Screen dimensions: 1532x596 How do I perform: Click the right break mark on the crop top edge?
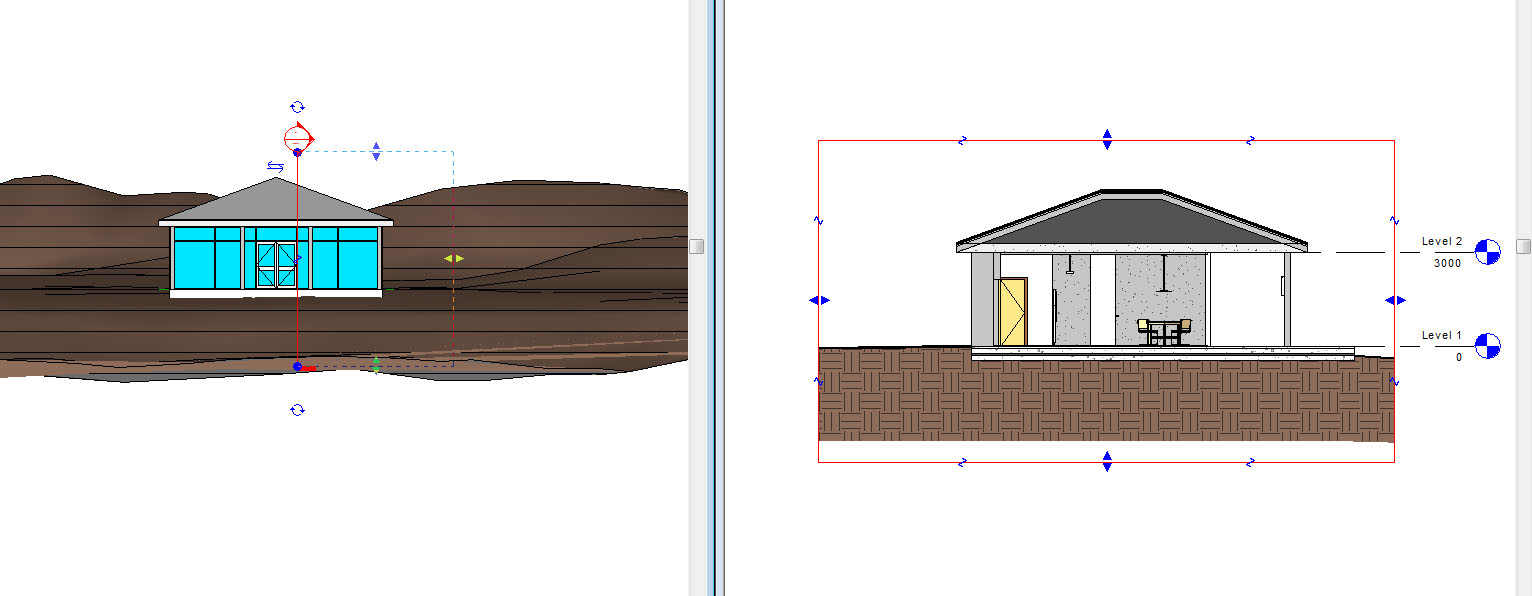pyautogui.click(x=1250, y=141)
